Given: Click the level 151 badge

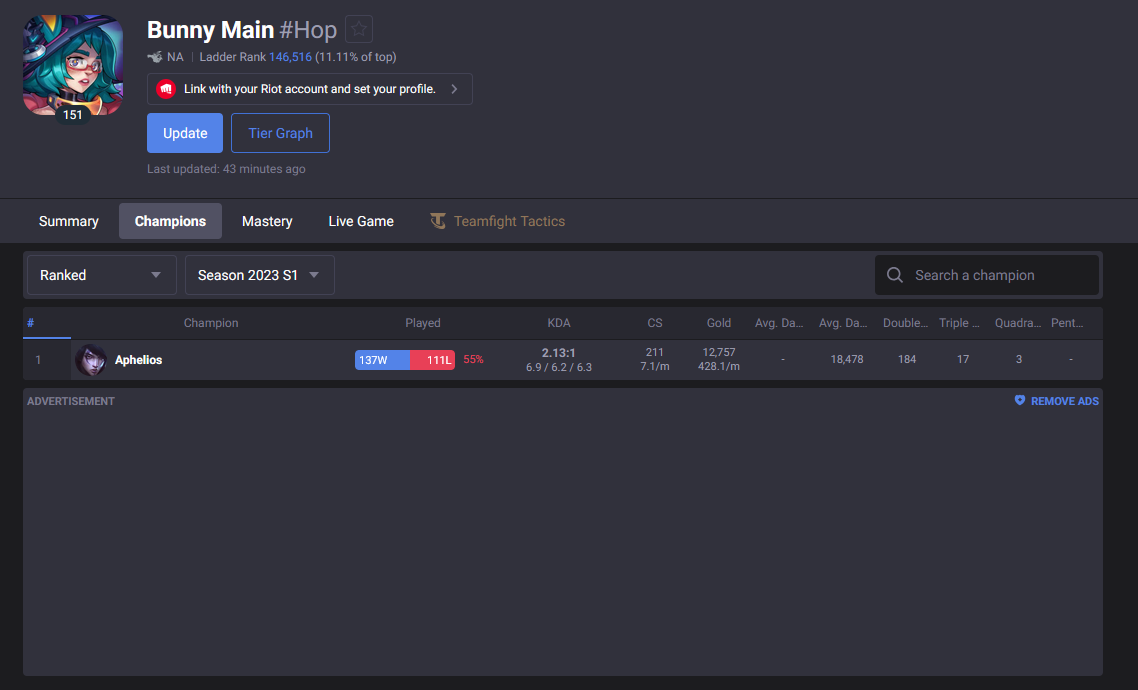Looking at the screenshot, I should [73, 115].
